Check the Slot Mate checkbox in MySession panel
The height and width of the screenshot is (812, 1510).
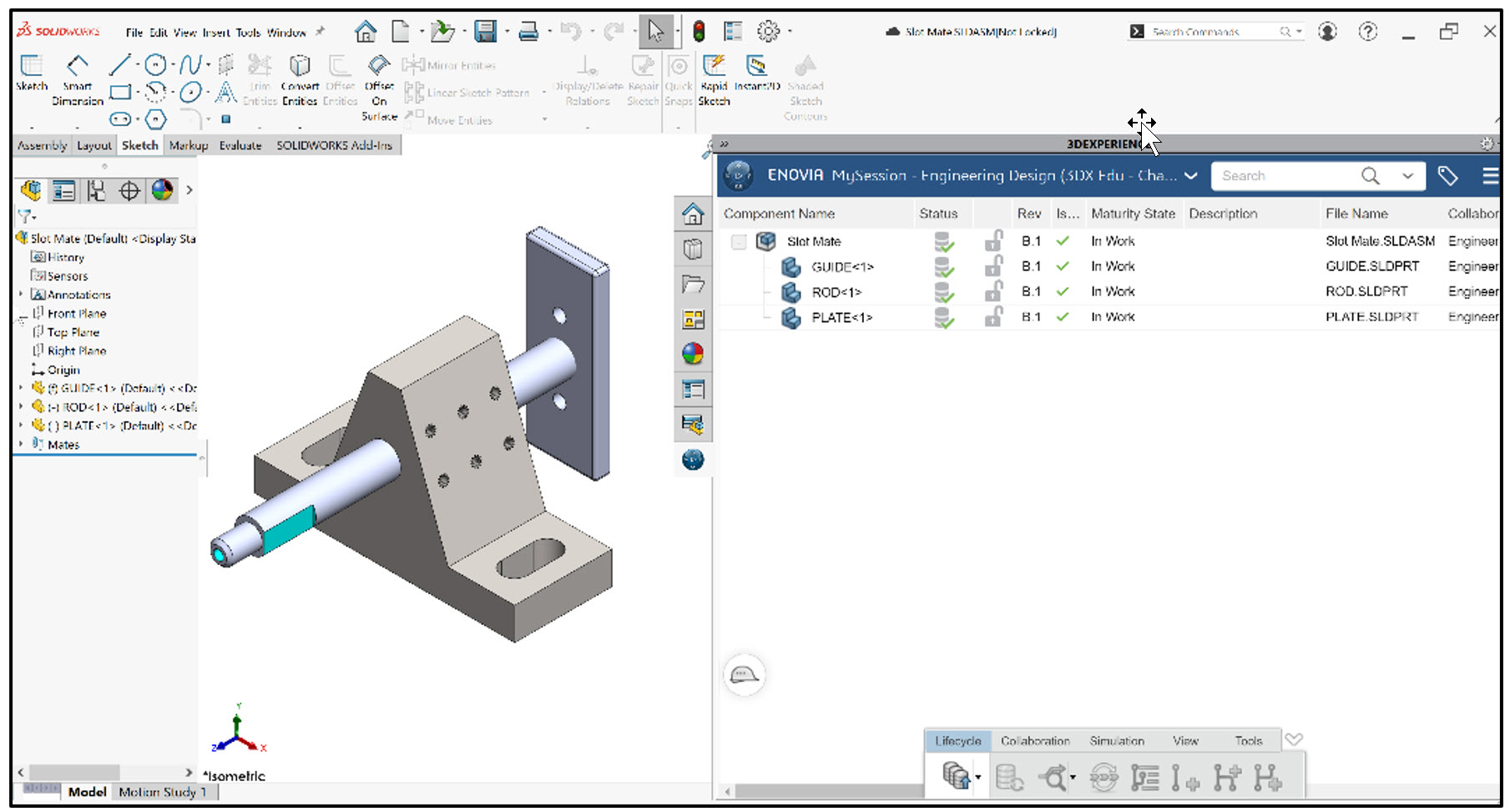[x=738, y=240]
